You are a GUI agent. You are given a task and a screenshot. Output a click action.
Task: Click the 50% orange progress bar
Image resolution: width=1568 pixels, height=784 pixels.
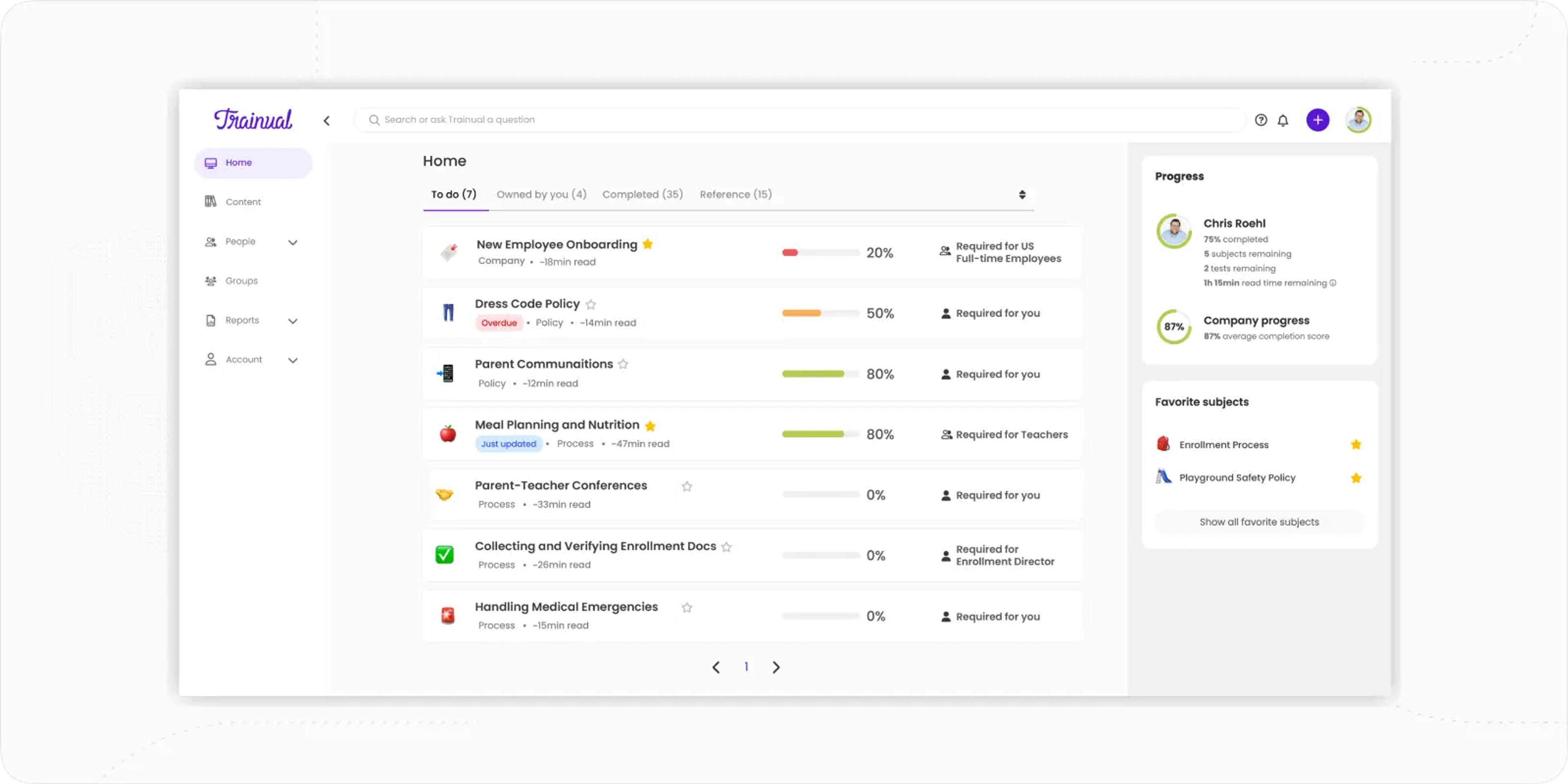(820, 313)
